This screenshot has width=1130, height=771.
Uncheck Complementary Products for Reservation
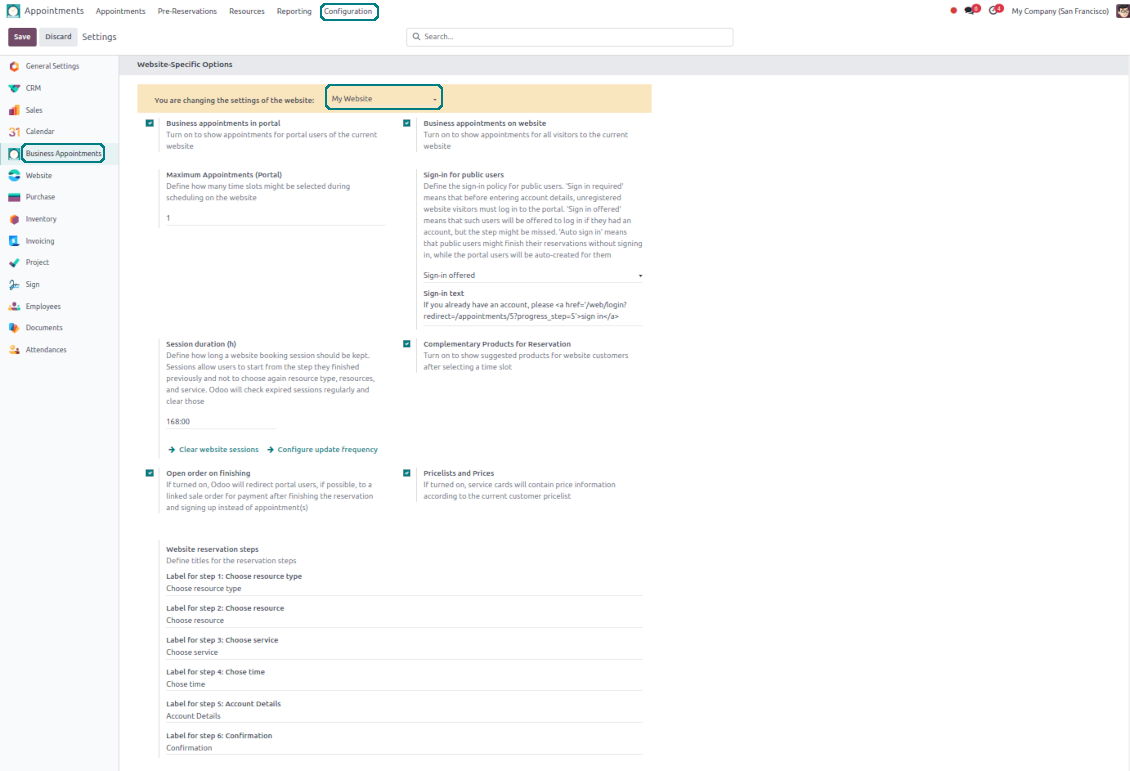tap(407, 343)
